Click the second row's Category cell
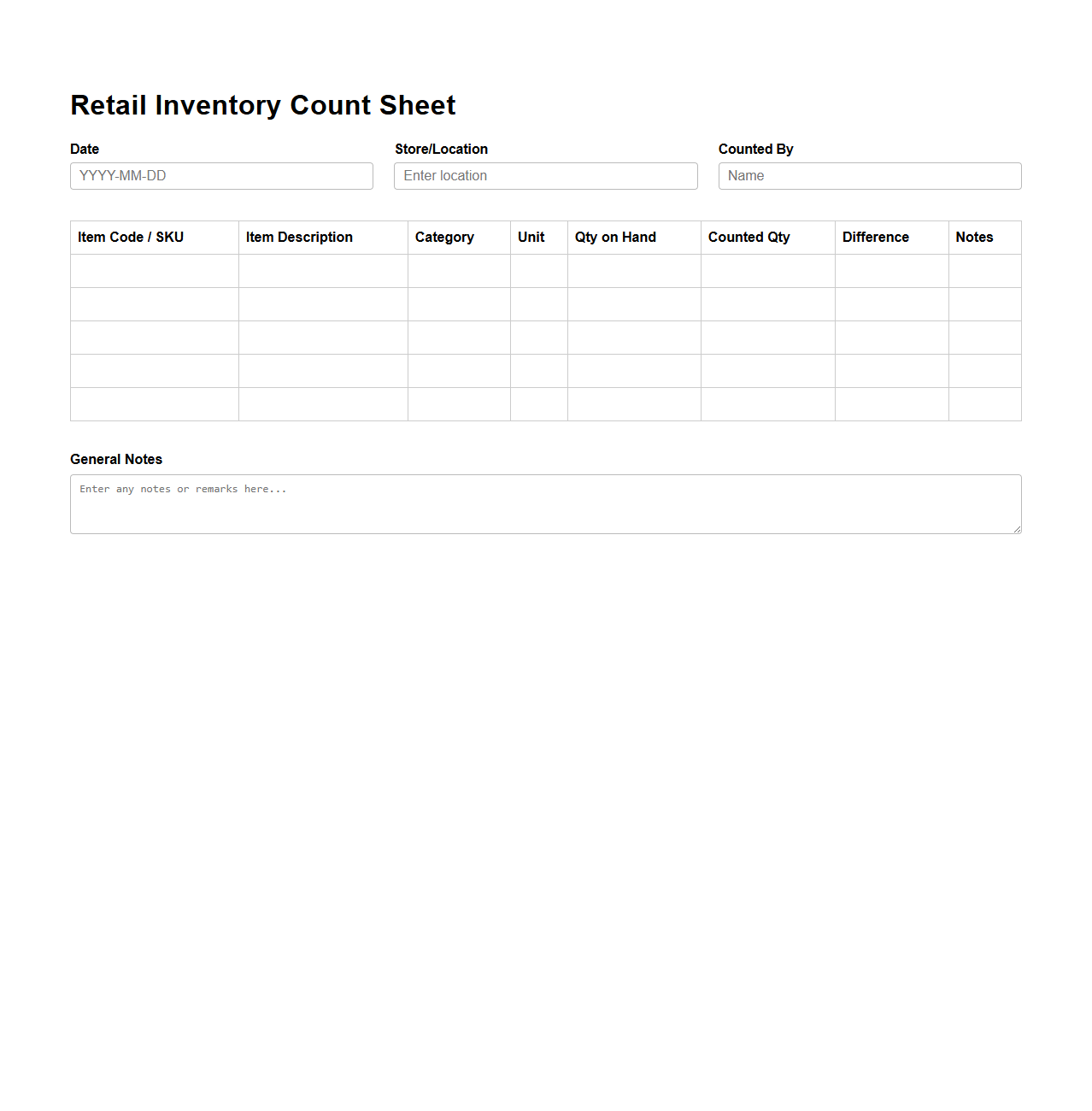This screenshot has height=1111, width=1092. [x=459, y=303]
